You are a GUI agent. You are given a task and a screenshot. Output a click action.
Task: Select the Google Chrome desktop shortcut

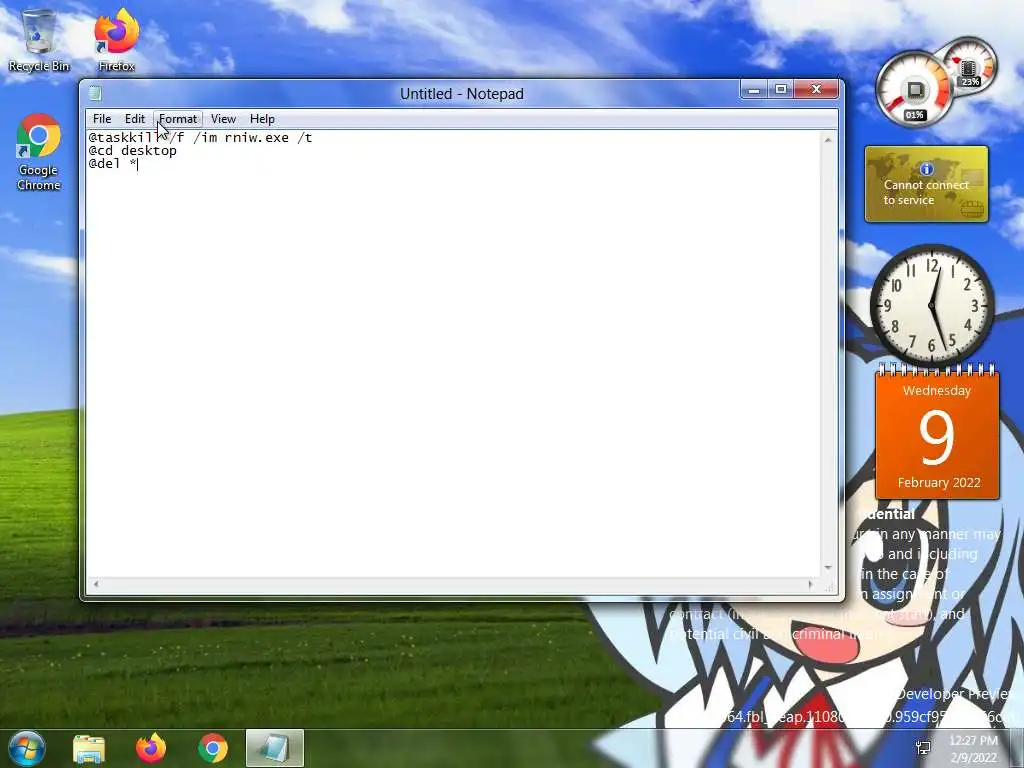39,152
